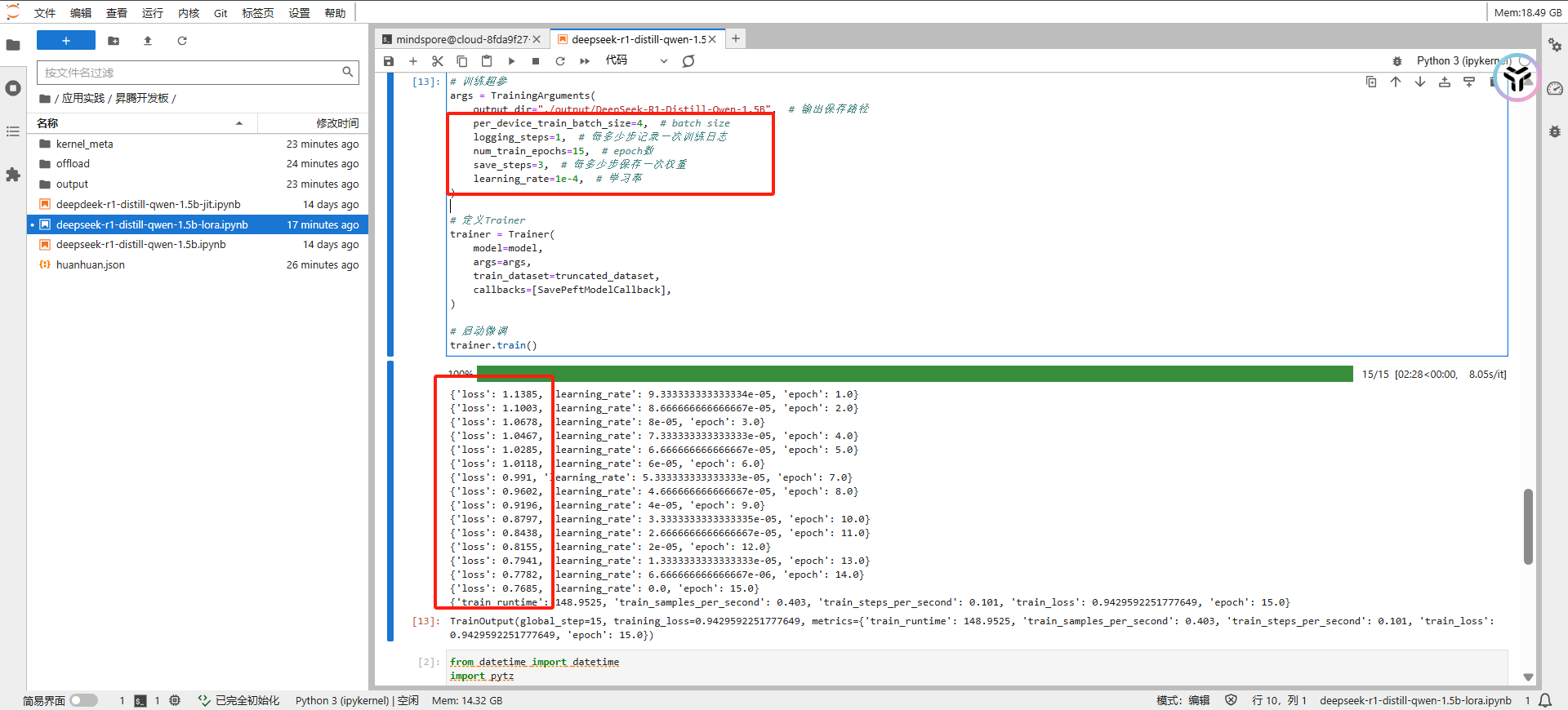Save the notebook with the disk icon
1568x710 pixels.
(389, 61)
